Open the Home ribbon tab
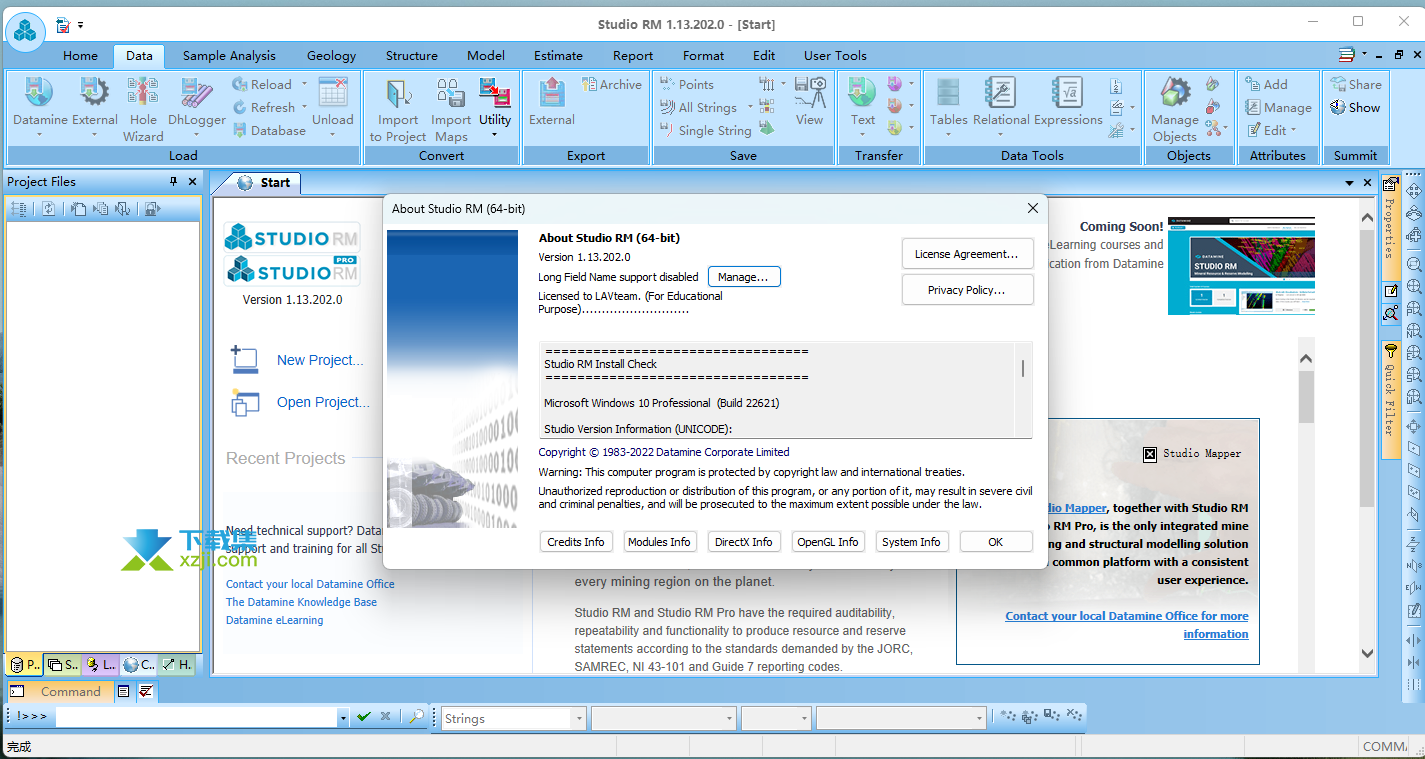The height and width of the screenshot is (759, 1425). 80,56
